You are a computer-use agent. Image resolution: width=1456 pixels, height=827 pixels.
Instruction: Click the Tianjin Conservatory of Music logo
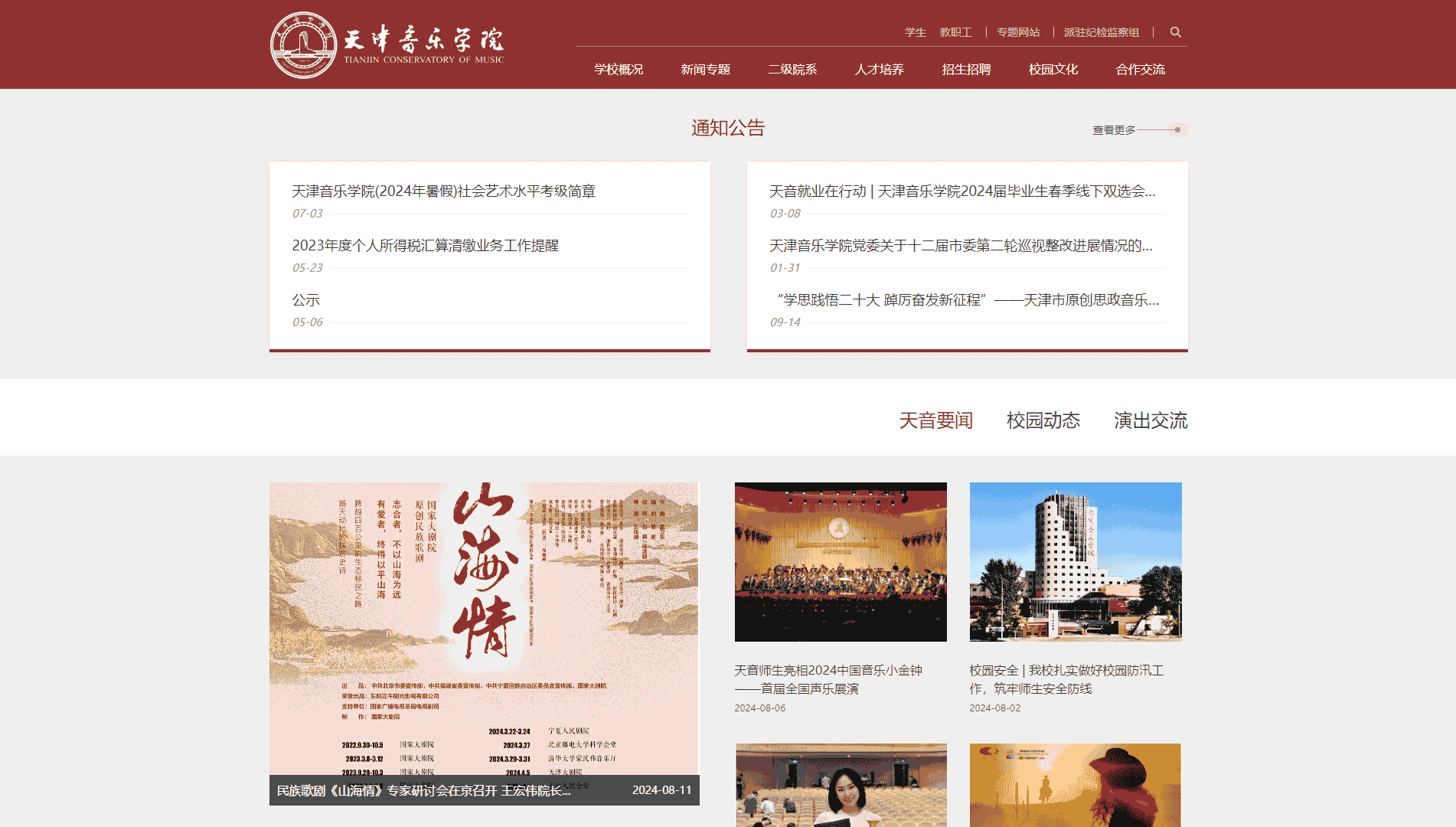click(x=387, y=44)
